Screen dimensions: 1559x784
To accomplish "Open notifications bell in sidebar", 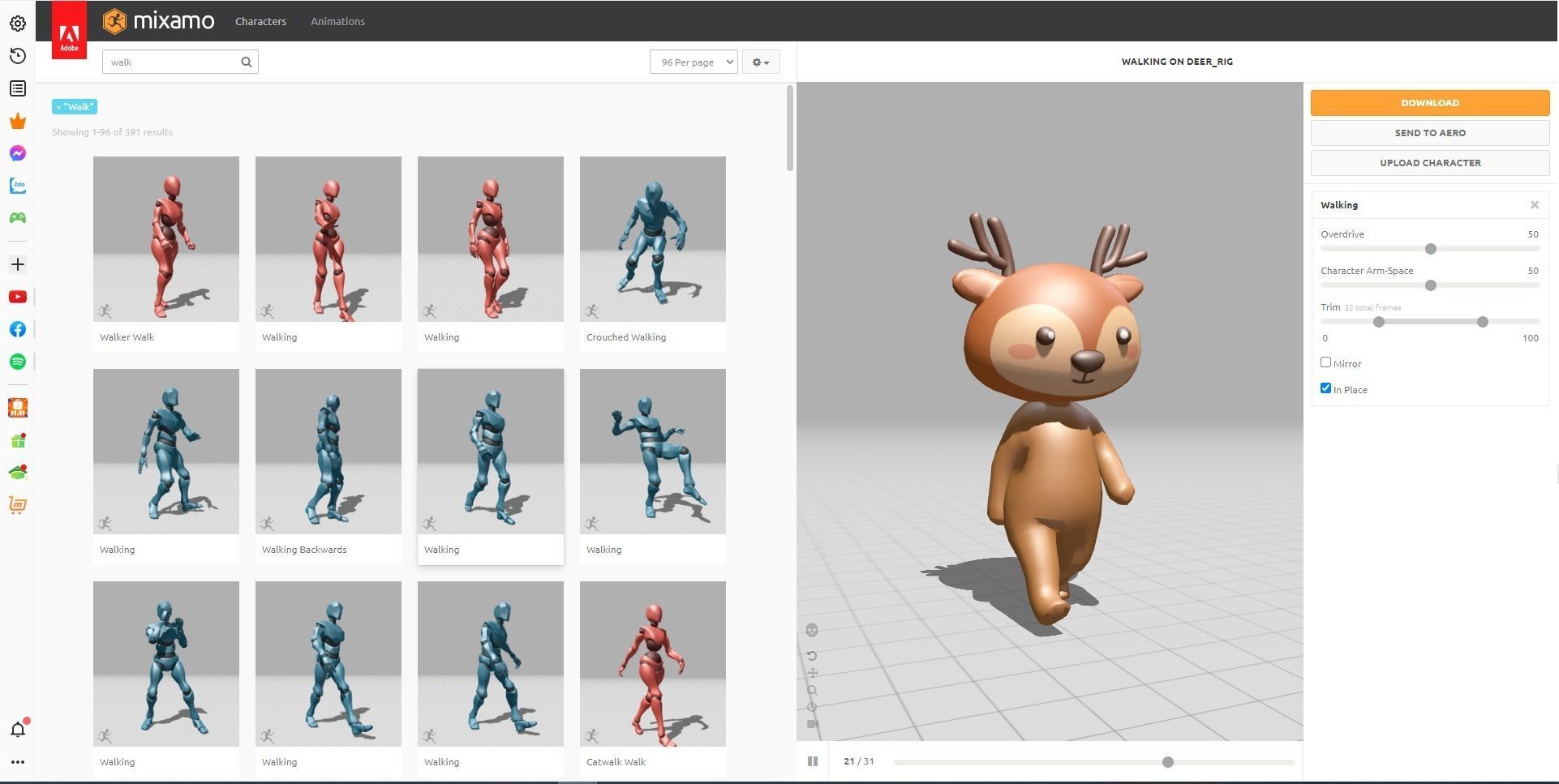I will pos(18,729).
